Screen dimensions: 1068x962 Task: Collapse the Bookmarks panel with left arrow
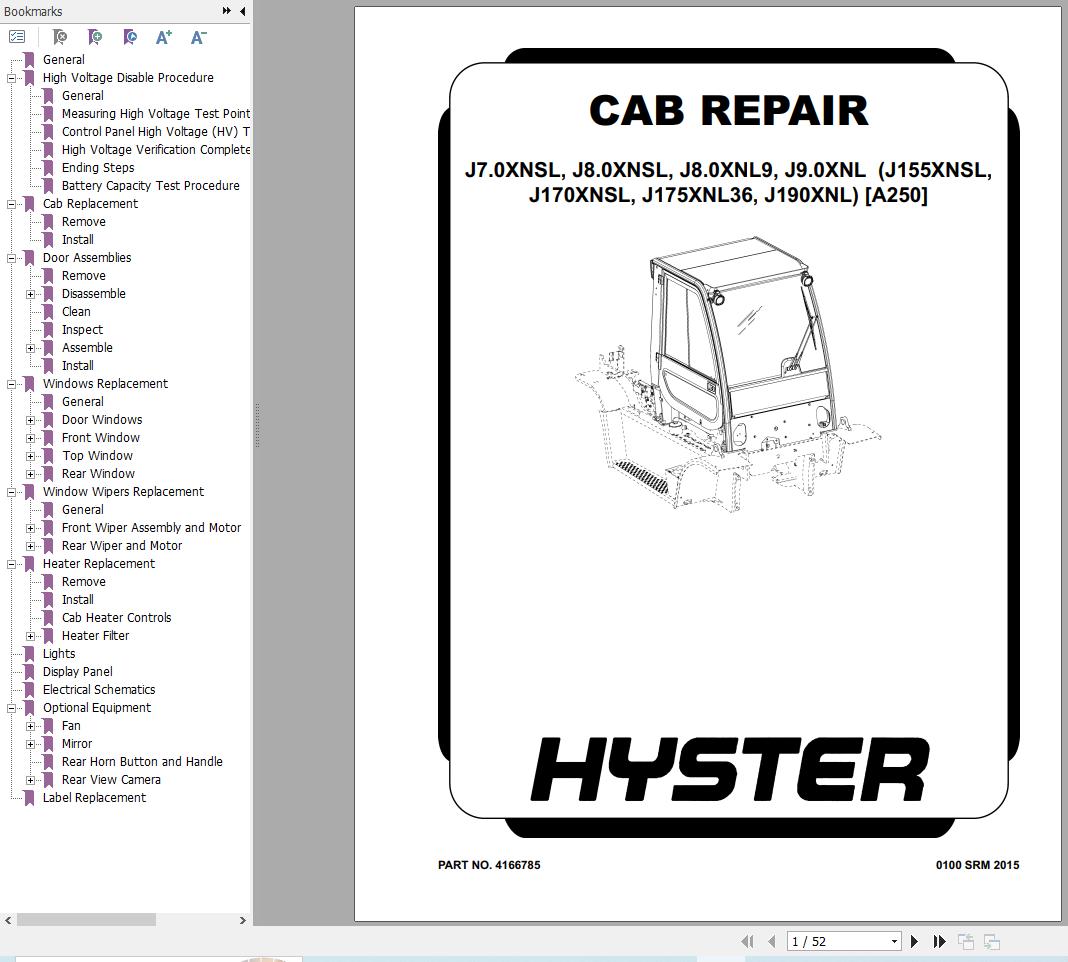tap(243, 11)
